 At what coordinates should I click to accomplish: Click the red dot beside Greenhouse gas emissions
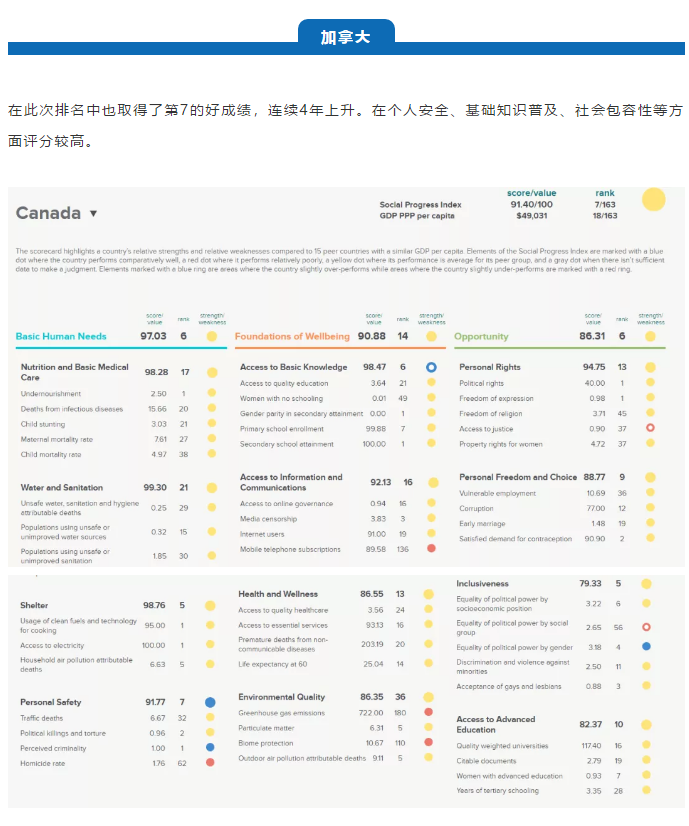(428, 712)
